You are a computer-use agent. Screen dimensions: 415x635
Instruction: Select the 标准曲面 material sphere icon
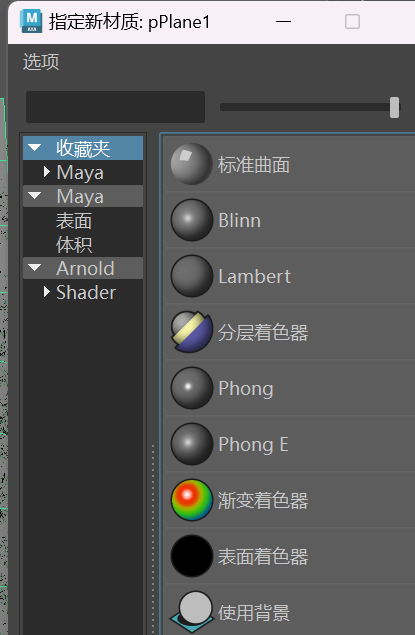click(x=191, y=164)
